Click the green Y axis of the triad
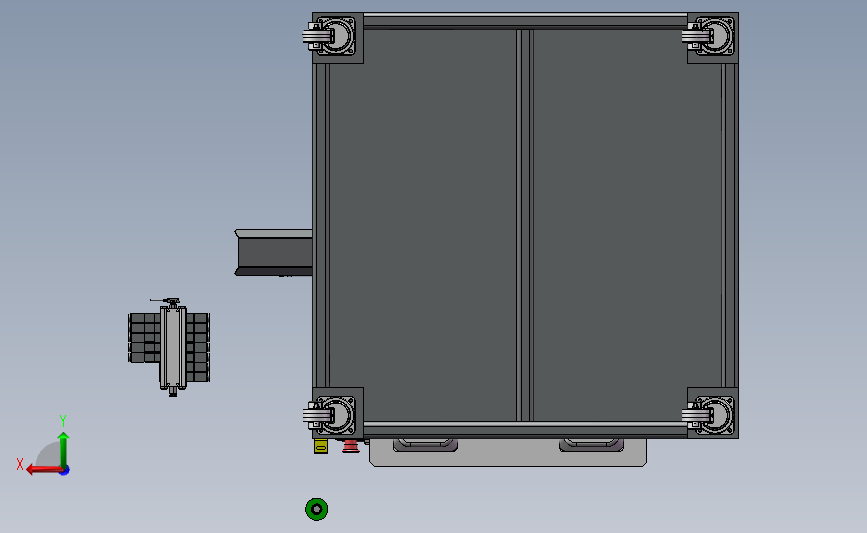Image resolution: width=867 pixels, height=533 pixels. pyautogui.click(x=64, y=451)
